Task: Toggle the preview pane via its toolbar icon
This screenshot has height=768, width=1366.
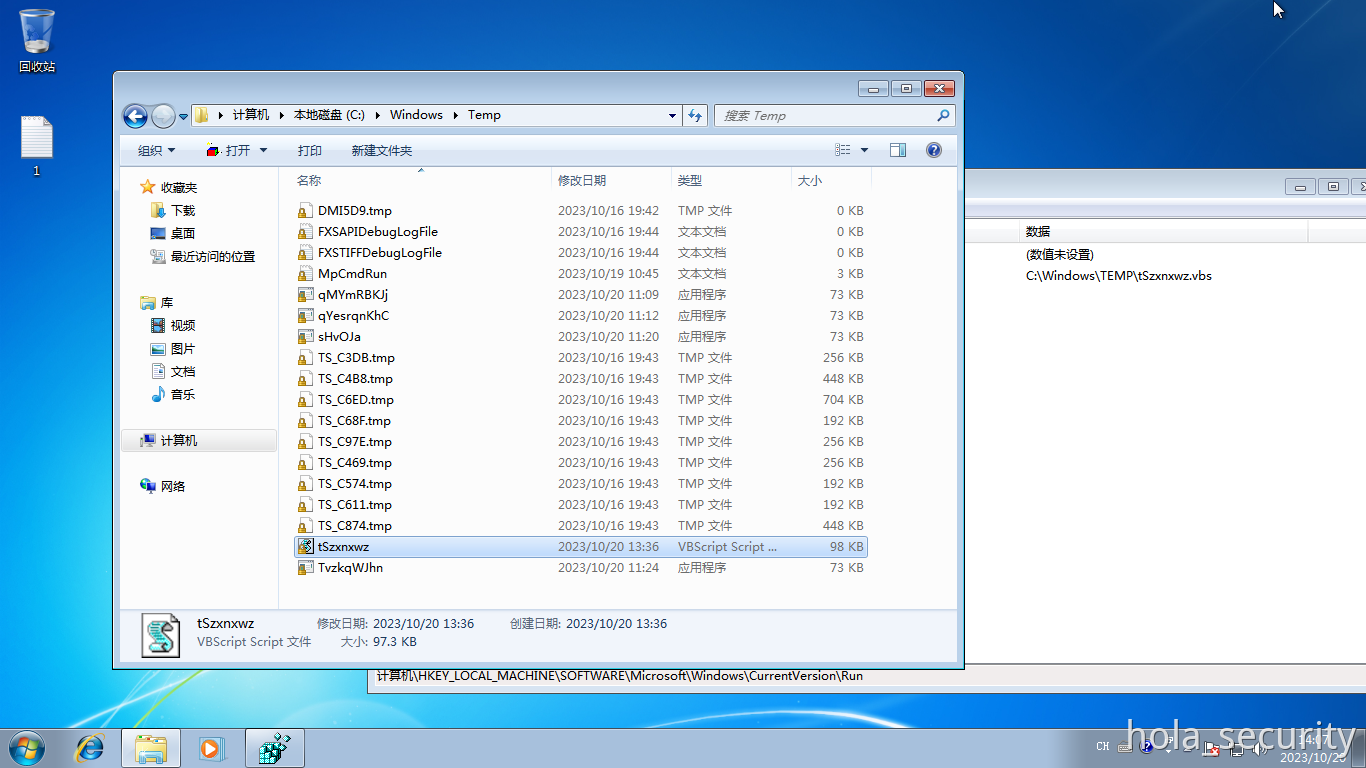Action: coord(897,149)
